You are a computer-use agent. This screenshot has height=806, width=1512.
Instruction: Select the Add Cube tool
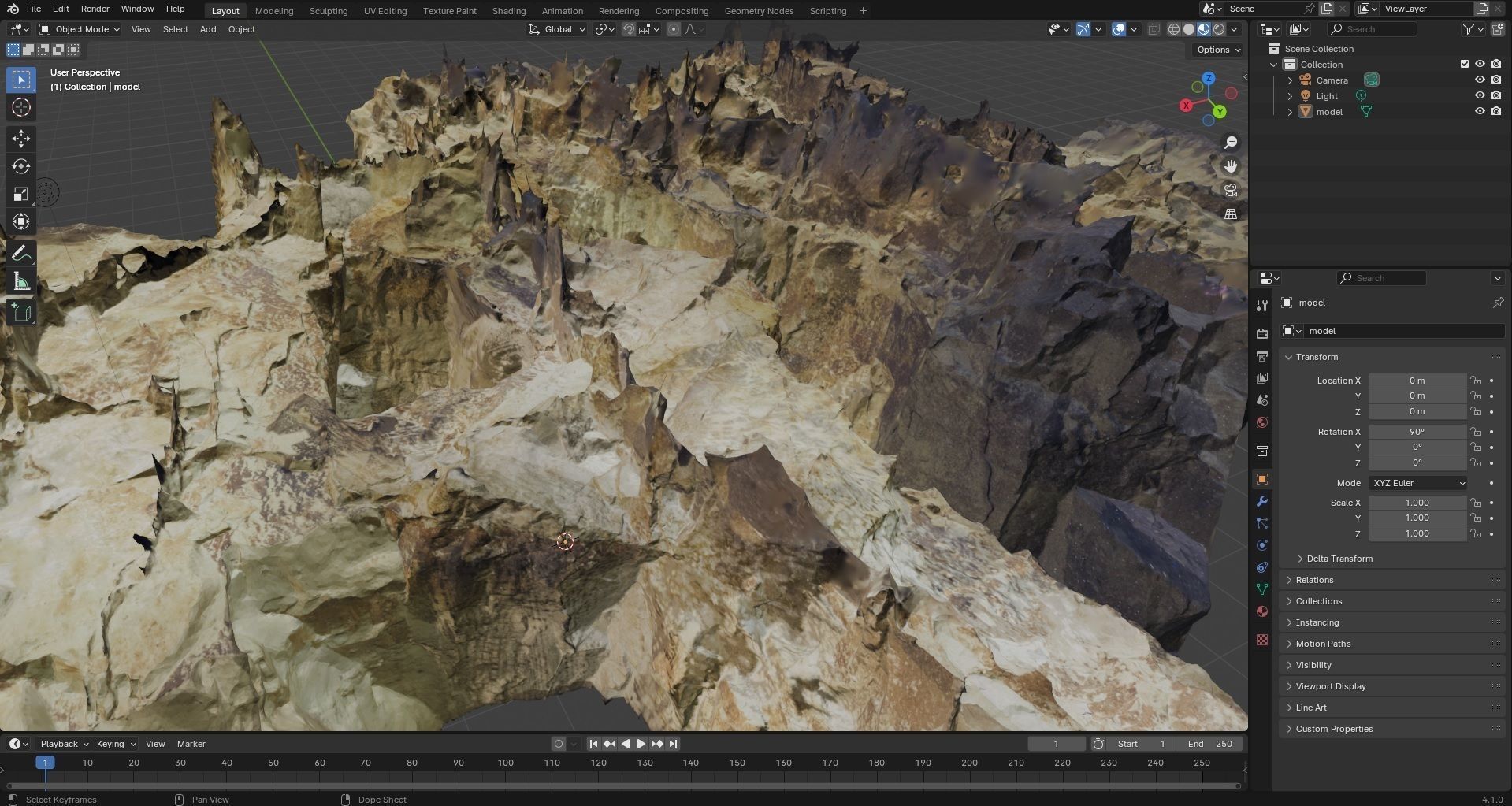[21, 313]
